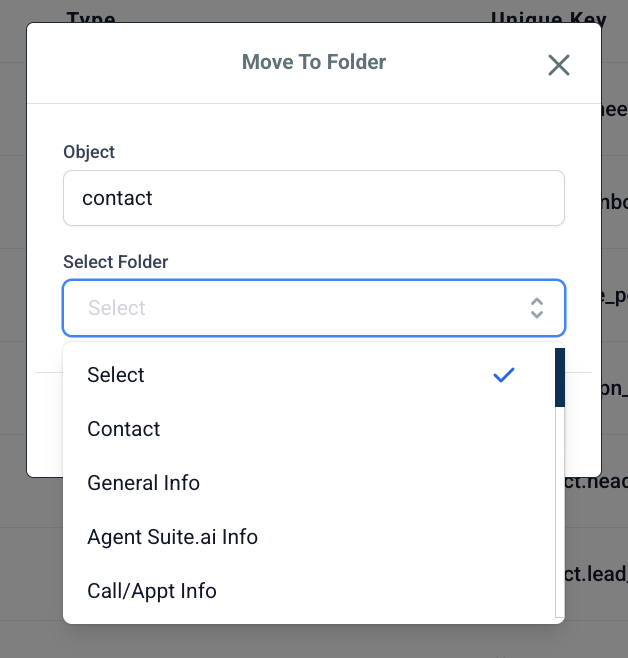Click the up-down chevron in folder dropdown
This screenshot has width=628, height=658.
click(537, 308)
